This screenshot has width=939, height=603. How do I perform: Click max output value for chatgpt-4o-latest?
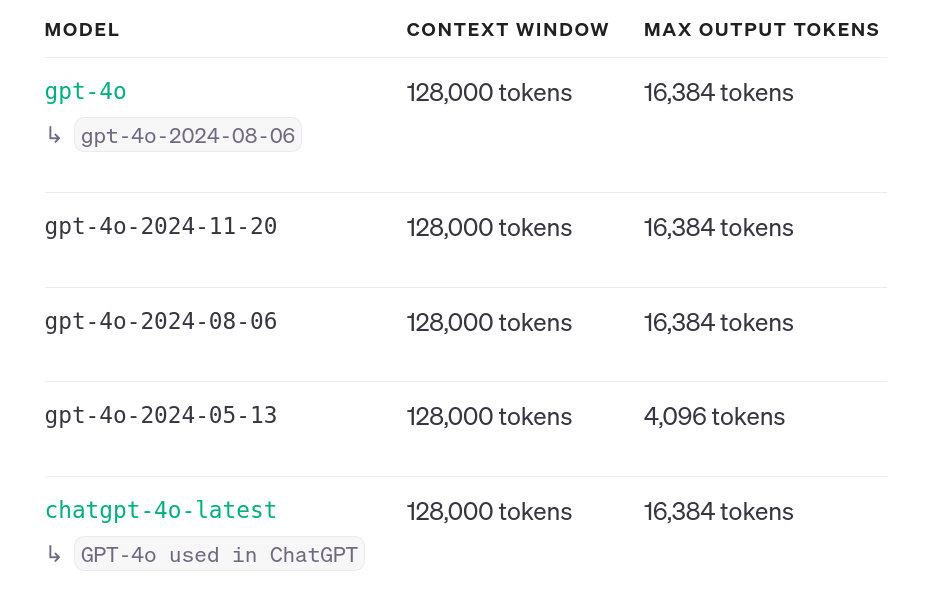(718, 512)
